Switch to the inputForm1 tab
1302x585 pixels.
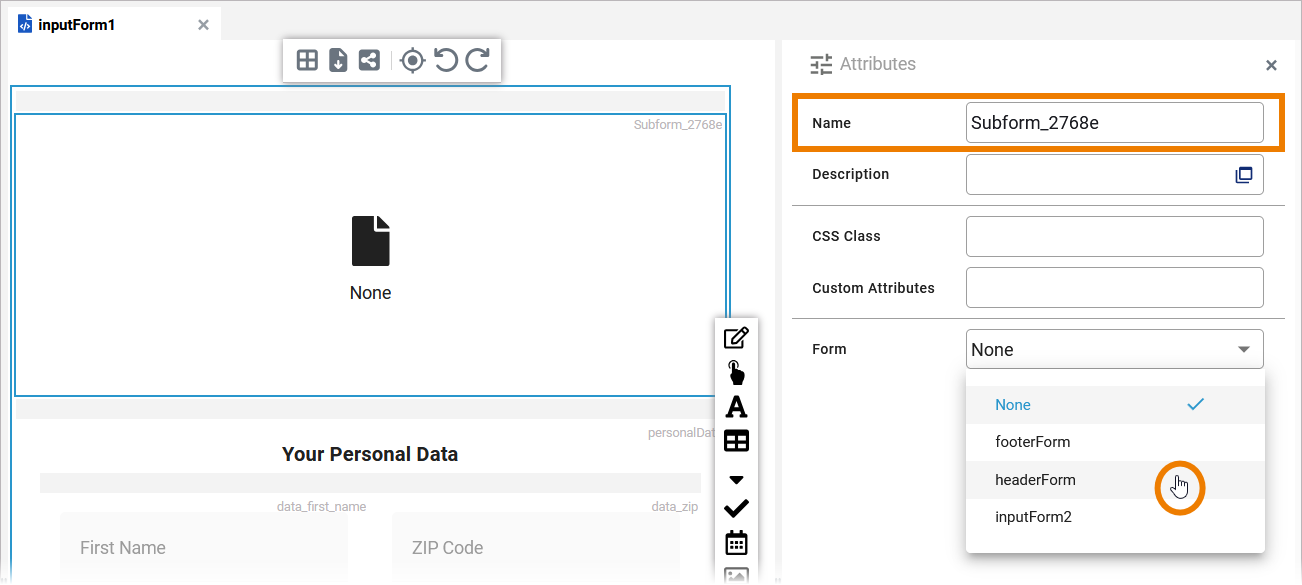76,24
